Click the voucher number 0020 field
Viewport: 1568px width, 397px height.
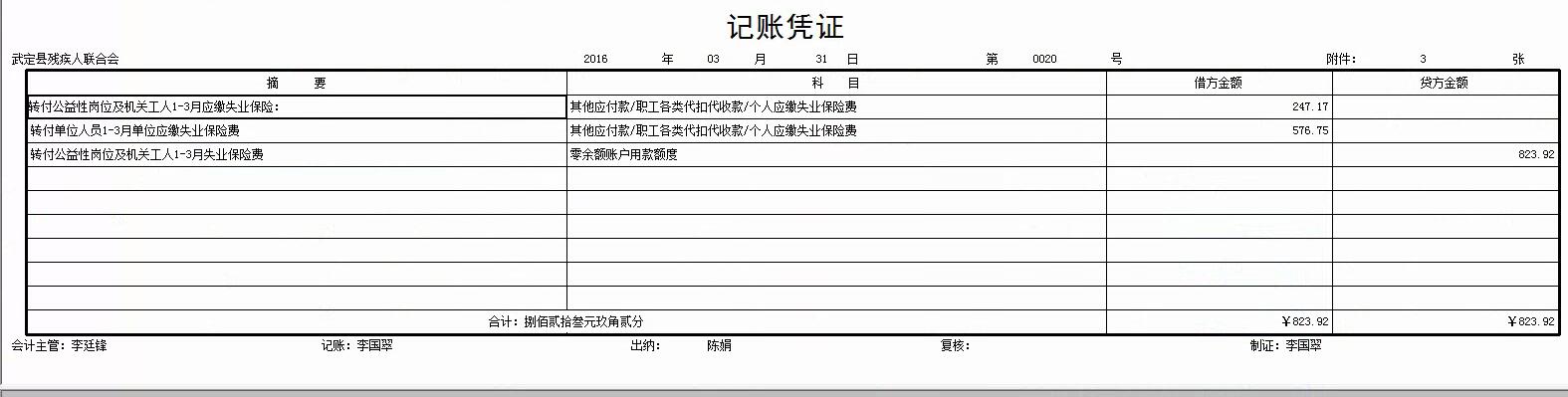1044,59
